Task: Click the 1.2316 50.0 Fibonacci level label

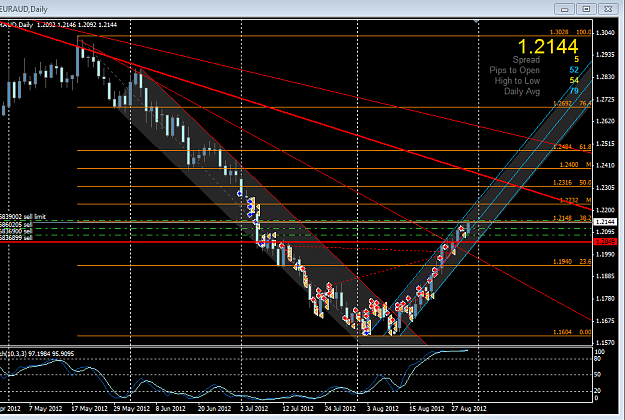Action: pyautogui.click(x=572, y=183)
